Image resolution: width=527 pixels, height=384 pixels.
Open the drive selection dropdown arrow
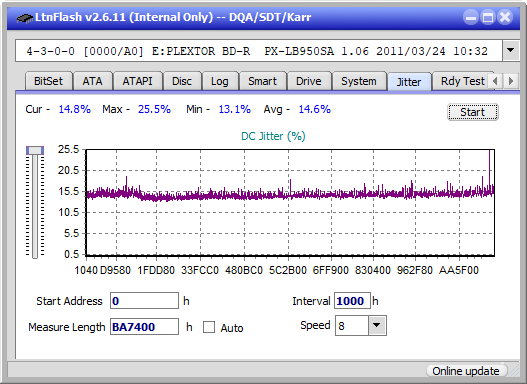pos(511,51)
